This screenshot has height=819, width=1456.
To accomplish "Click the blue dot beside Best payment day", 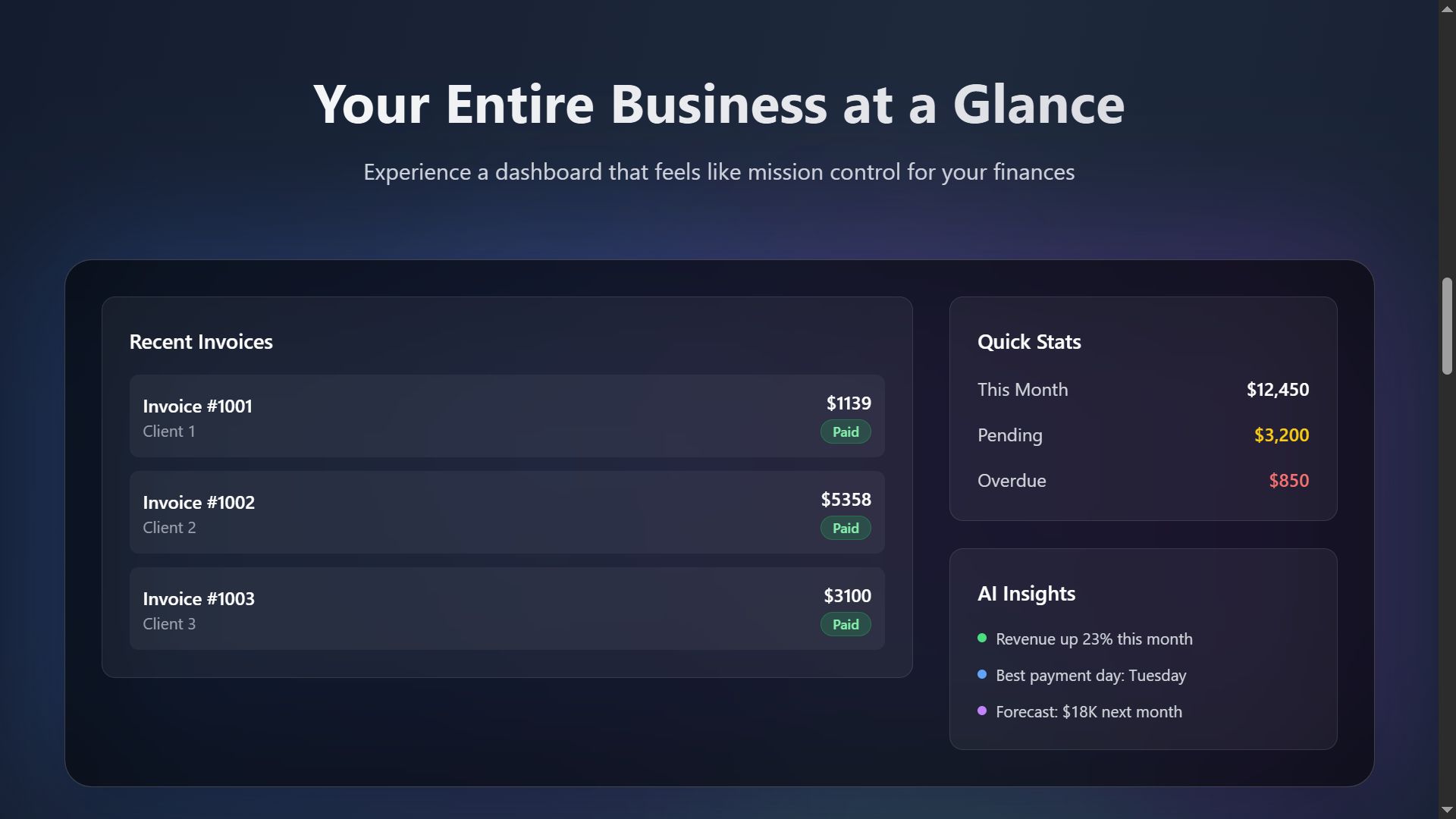I will (982, 675).
